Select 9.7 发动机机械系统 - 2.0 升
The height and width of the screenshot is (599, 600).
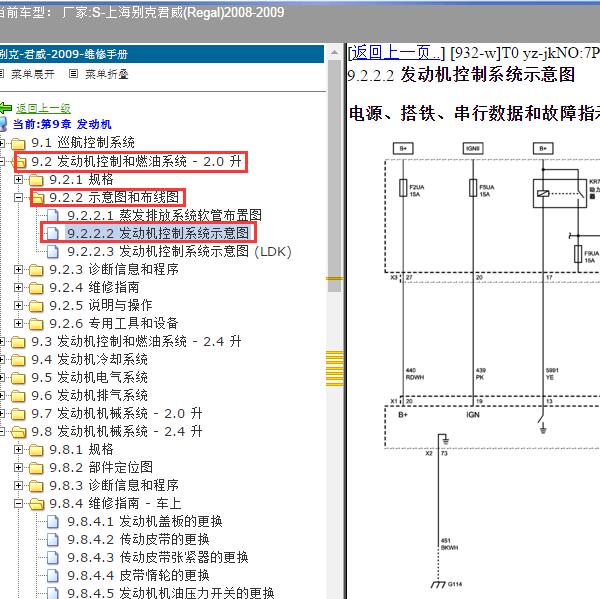[x=117, y=413]
